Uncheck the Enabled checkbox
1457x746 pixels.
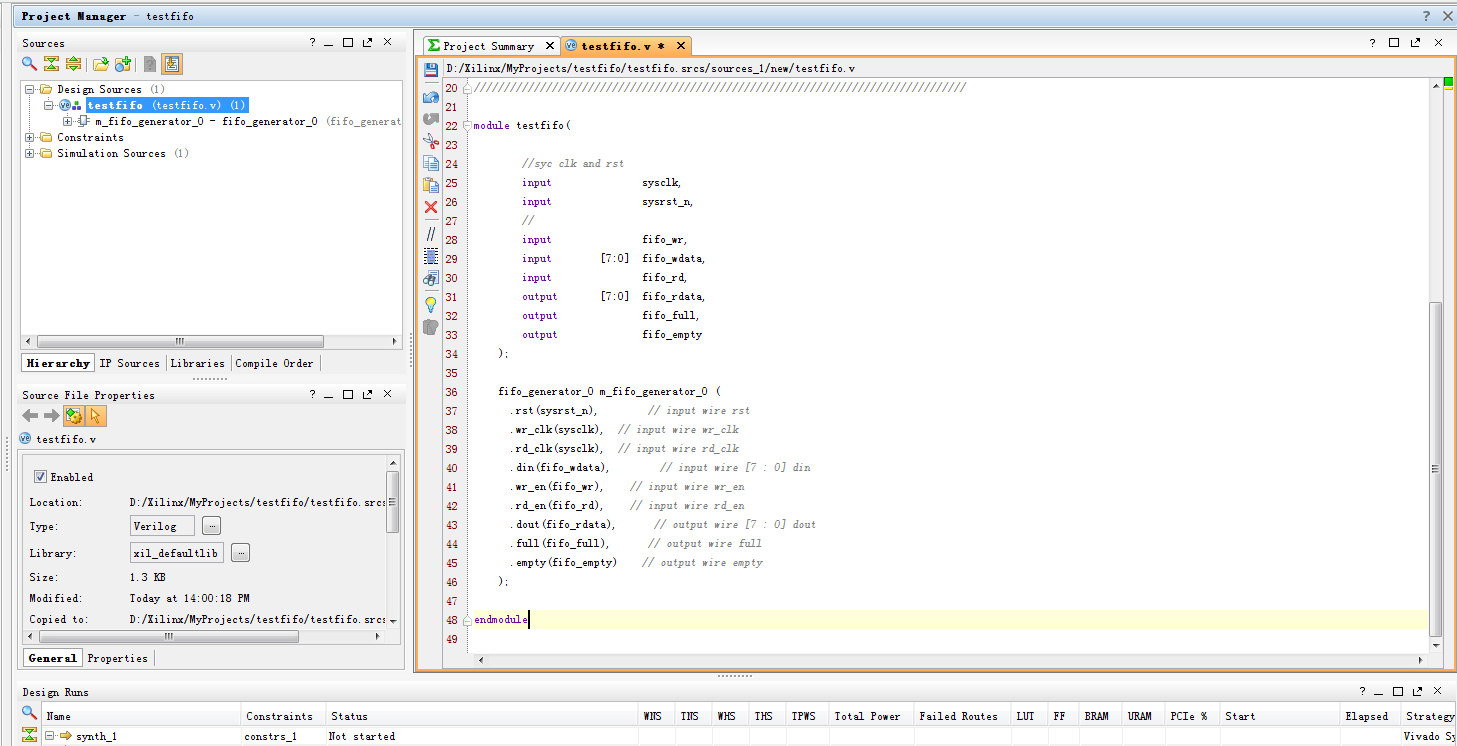click(41, 477)
